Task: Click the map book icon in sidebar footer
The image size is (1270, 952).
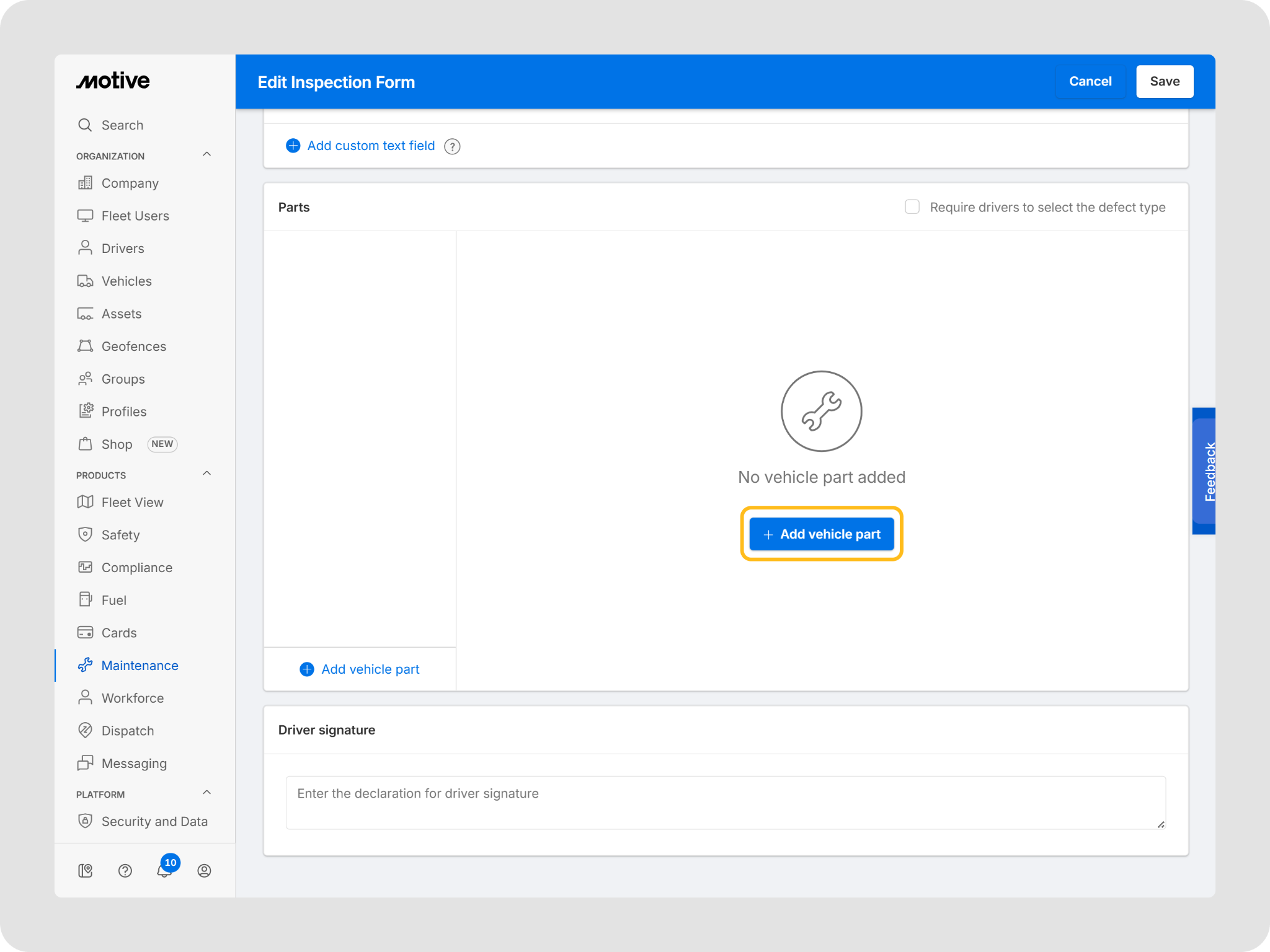Action: [86, 870]
